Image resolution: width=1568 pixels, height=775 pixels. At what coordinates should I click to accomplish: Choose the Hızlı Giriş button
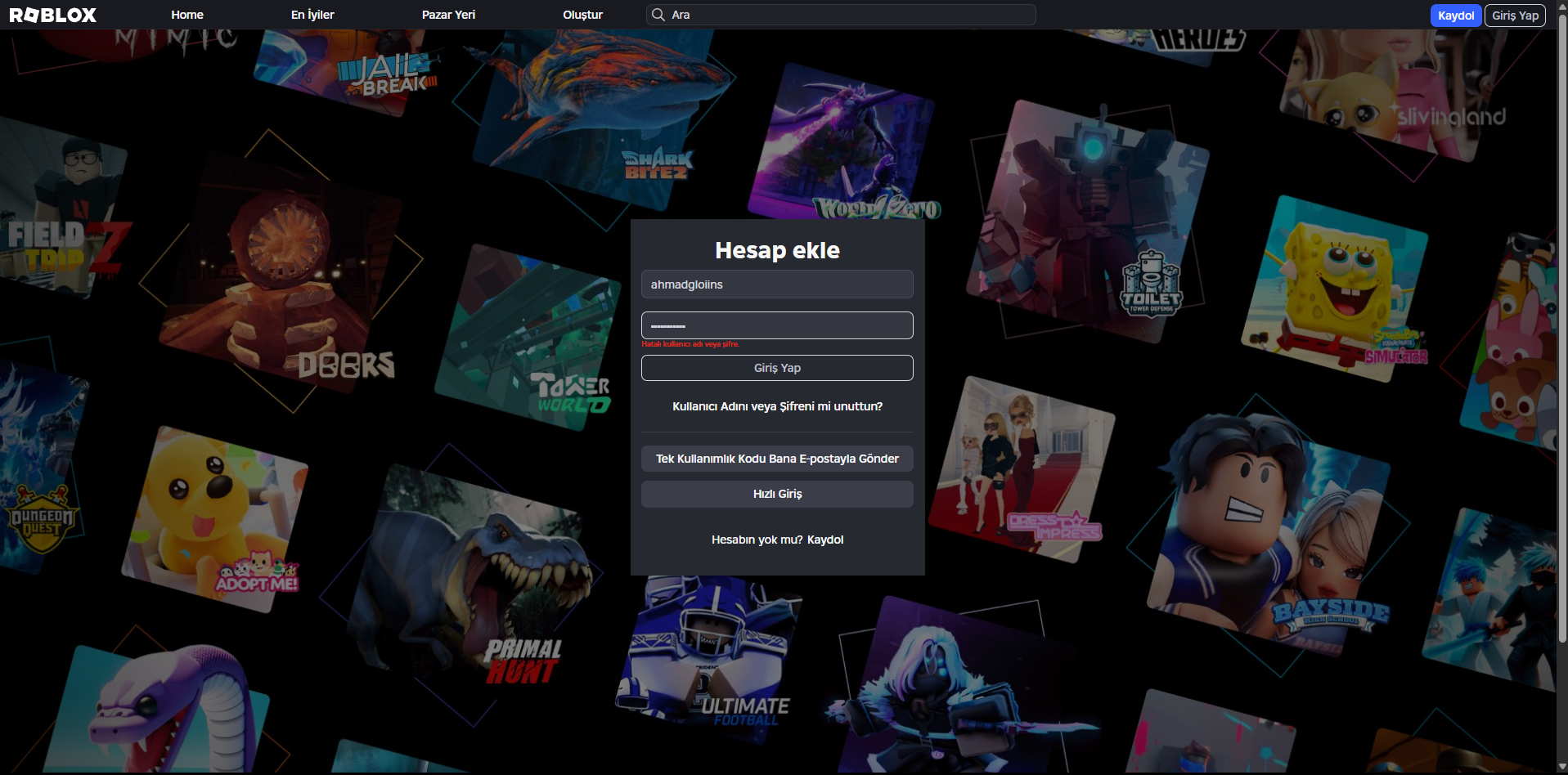click(777, 494)
